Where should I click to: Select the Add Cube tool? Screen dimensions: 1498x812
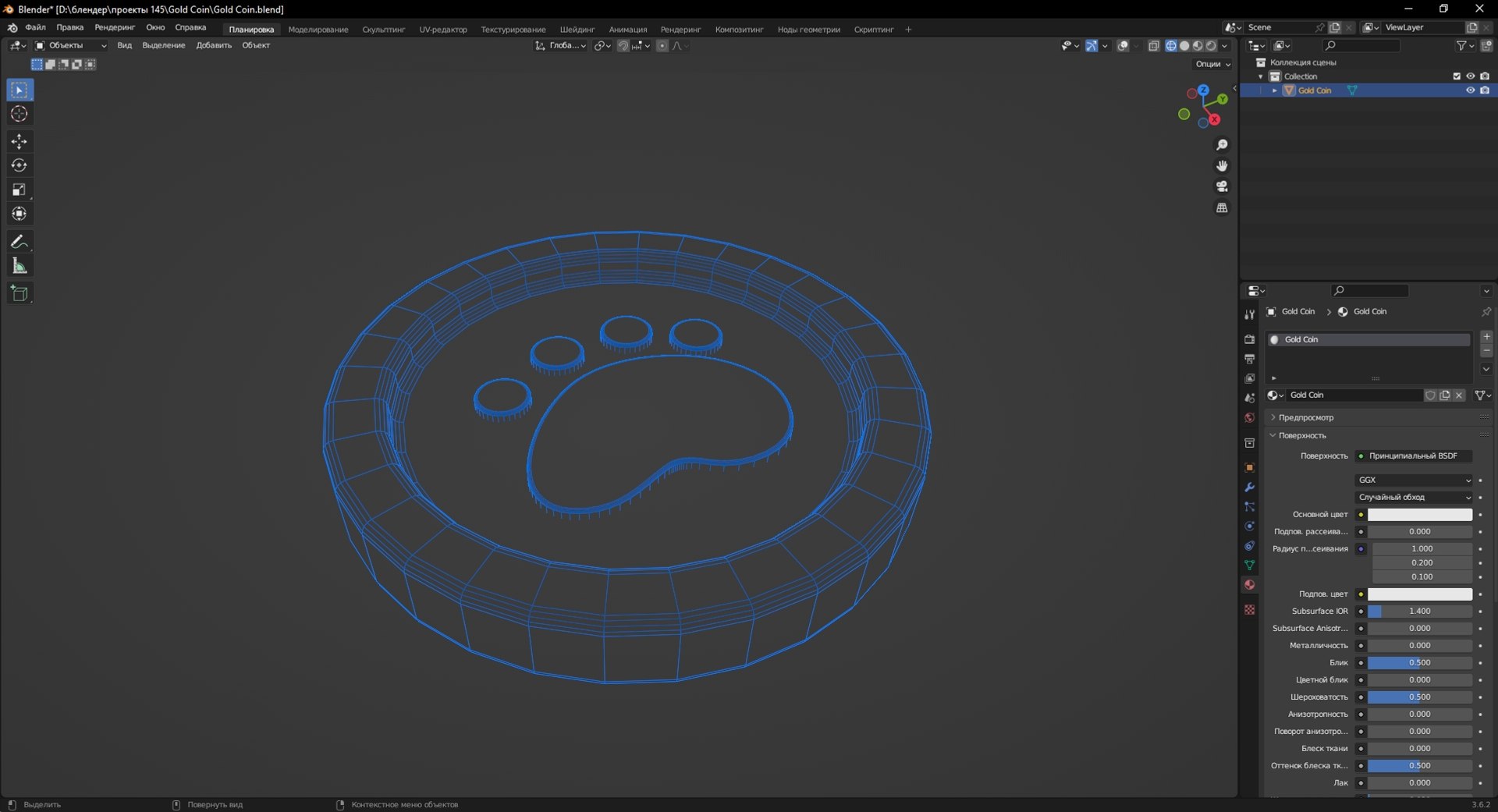(x=20, y=293)
